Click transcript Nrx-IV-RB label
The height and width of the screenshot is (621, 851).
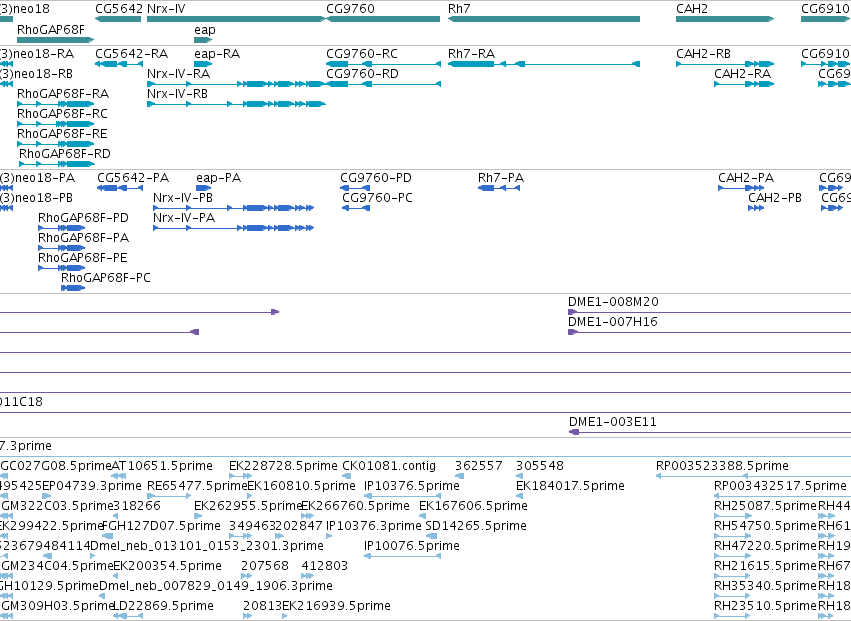177,93
